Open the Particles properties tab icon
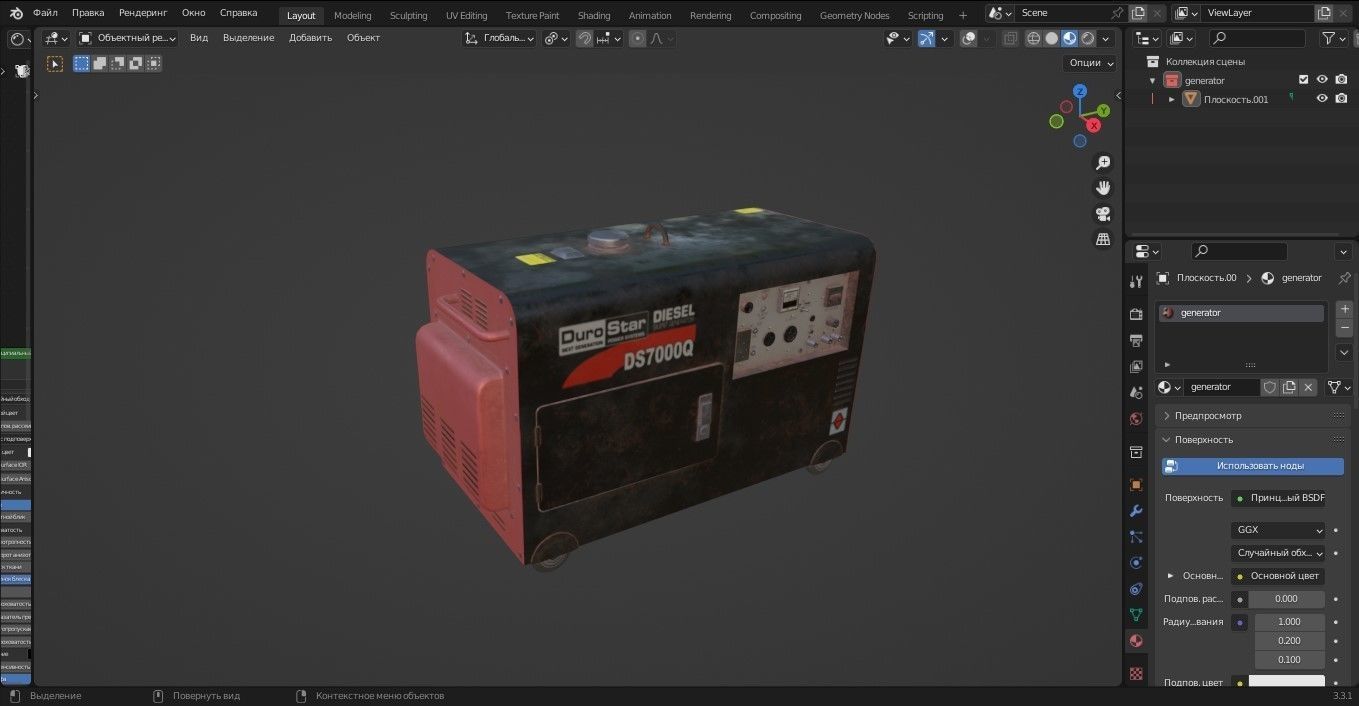The height and width of the screenshot is (706, 1359). tap(1136, 537)
